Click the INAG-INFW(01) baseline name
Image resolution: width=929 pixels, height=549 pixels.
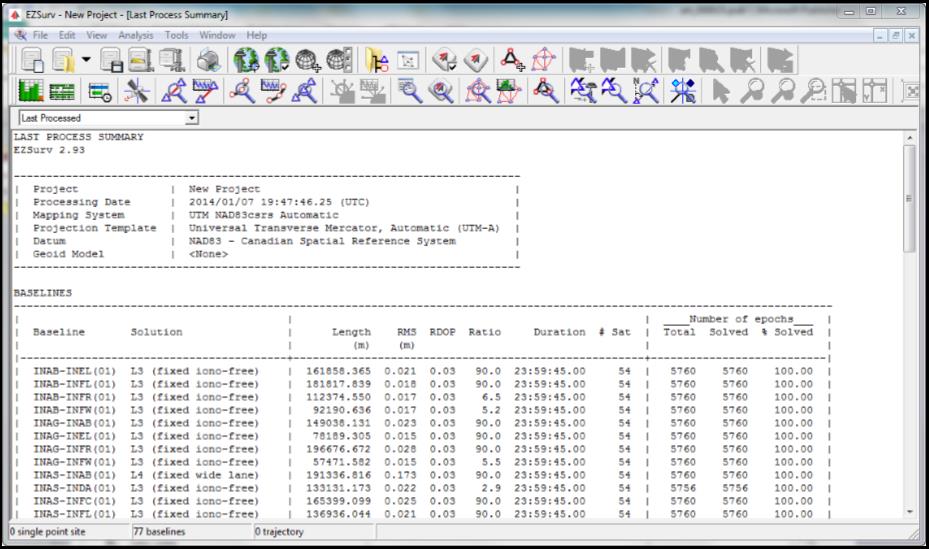tap(74, 462)
